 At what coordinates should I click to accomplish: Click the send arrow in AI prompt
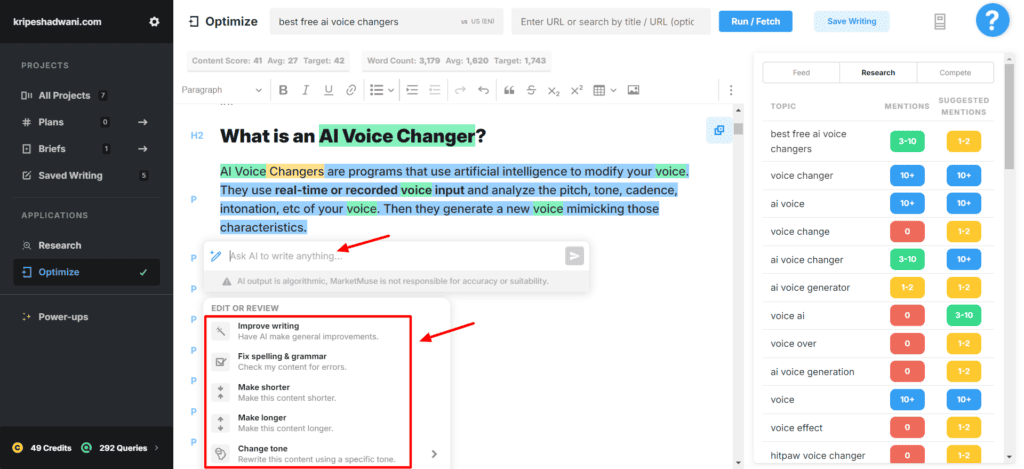coord(574,256)
